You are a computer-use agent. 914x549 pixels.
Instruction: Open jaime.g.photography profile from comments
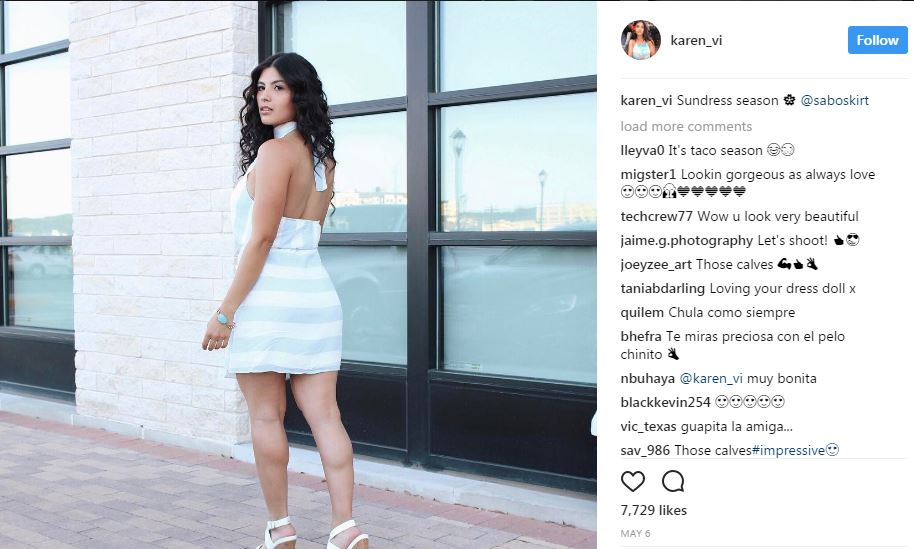(687, 240)
